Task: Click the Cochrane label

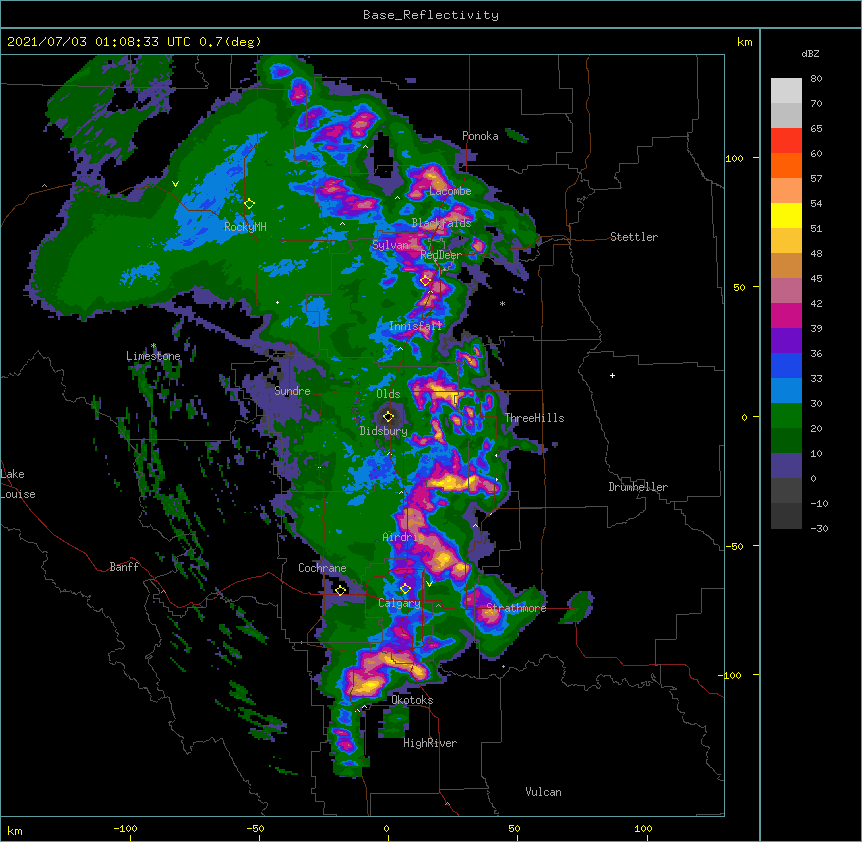Action: 322,568
